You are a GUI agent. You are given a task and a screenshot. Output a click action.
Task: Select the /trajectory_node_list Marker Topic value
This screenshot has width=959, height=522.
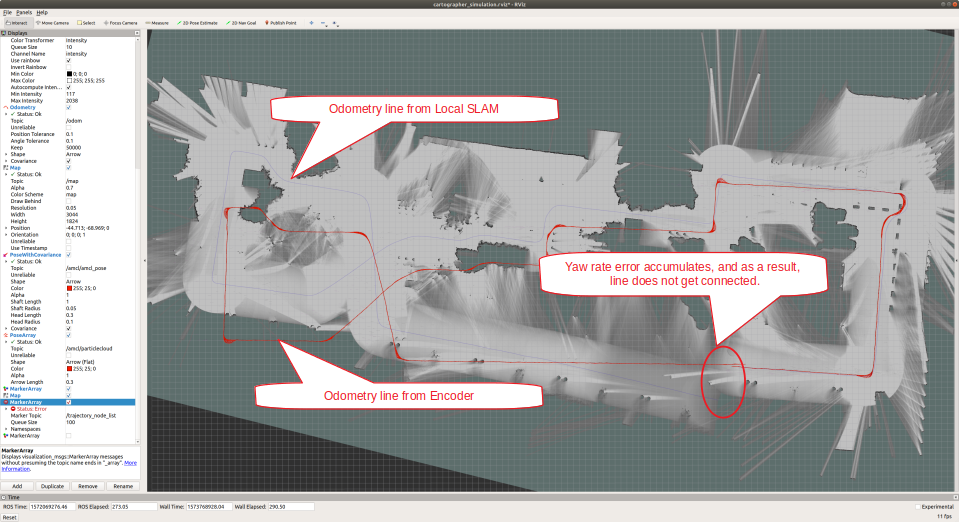[91, 416]
